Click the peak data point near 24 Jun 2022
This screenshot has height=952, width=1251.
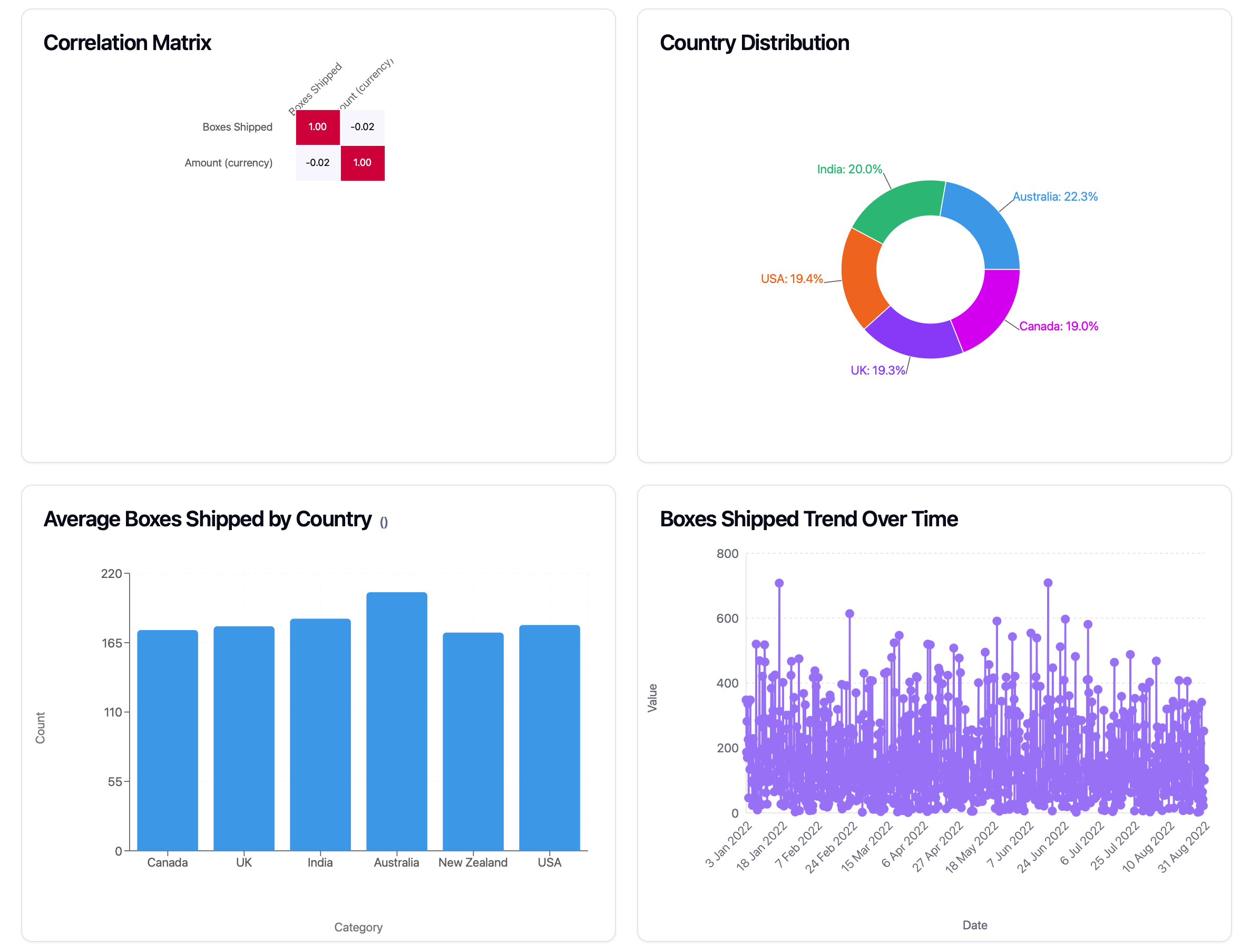pos(1048,583)
